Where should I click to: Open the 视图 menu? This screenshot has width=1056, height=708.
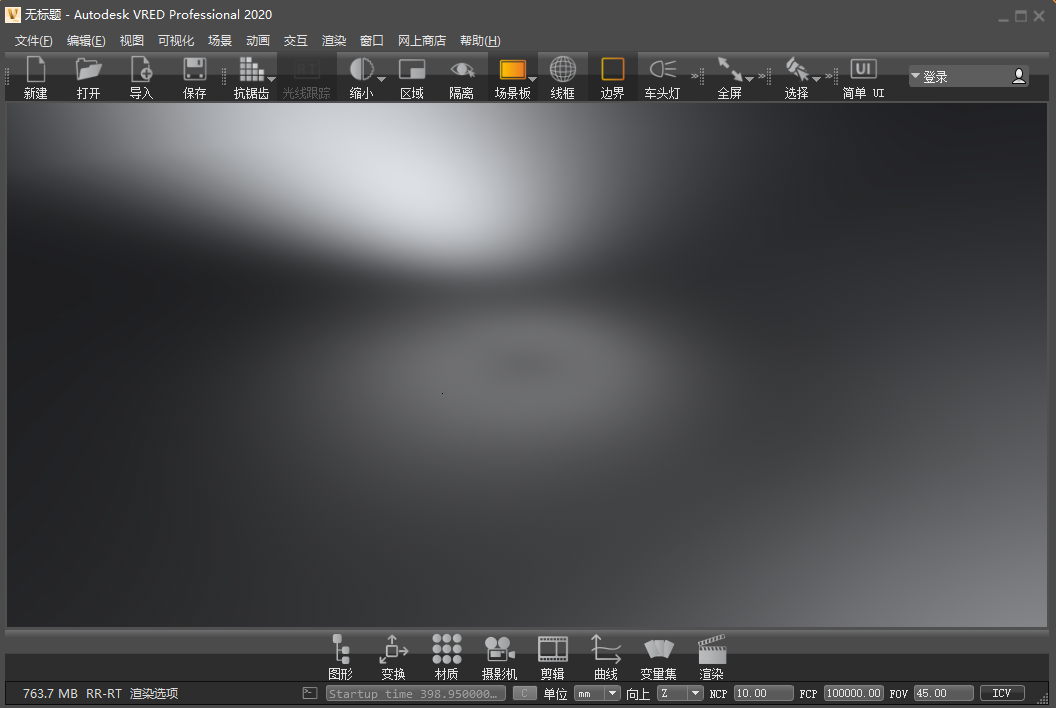coord(131,40)
